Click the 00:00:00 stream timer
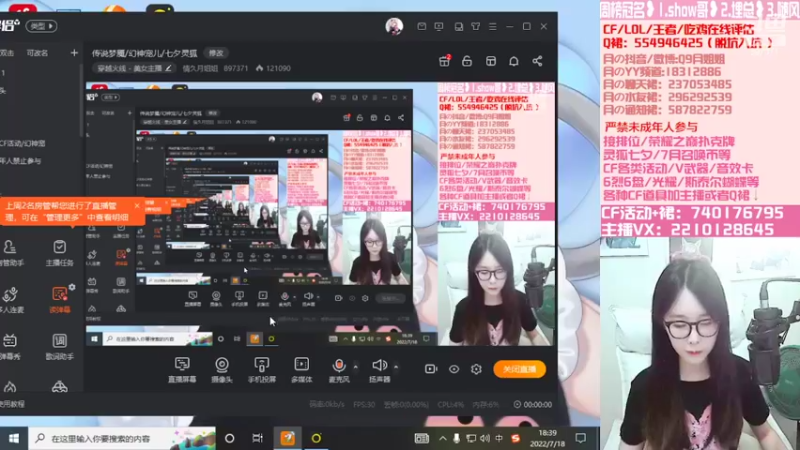 (x=532, y=405)
